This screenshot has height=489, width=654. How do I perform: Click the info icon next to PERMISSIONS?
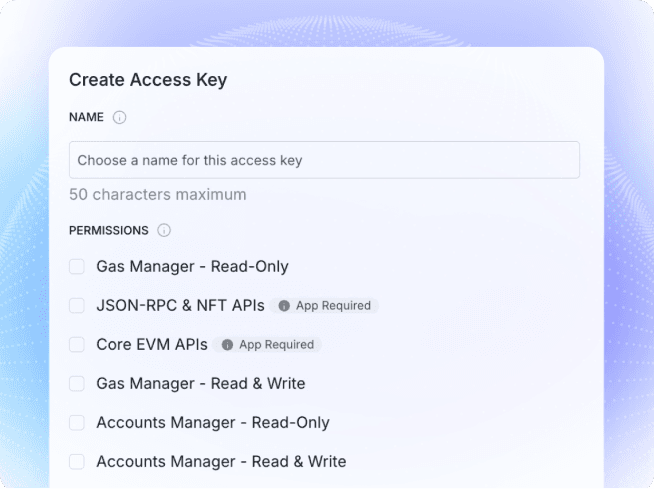[x=164, y=230]
